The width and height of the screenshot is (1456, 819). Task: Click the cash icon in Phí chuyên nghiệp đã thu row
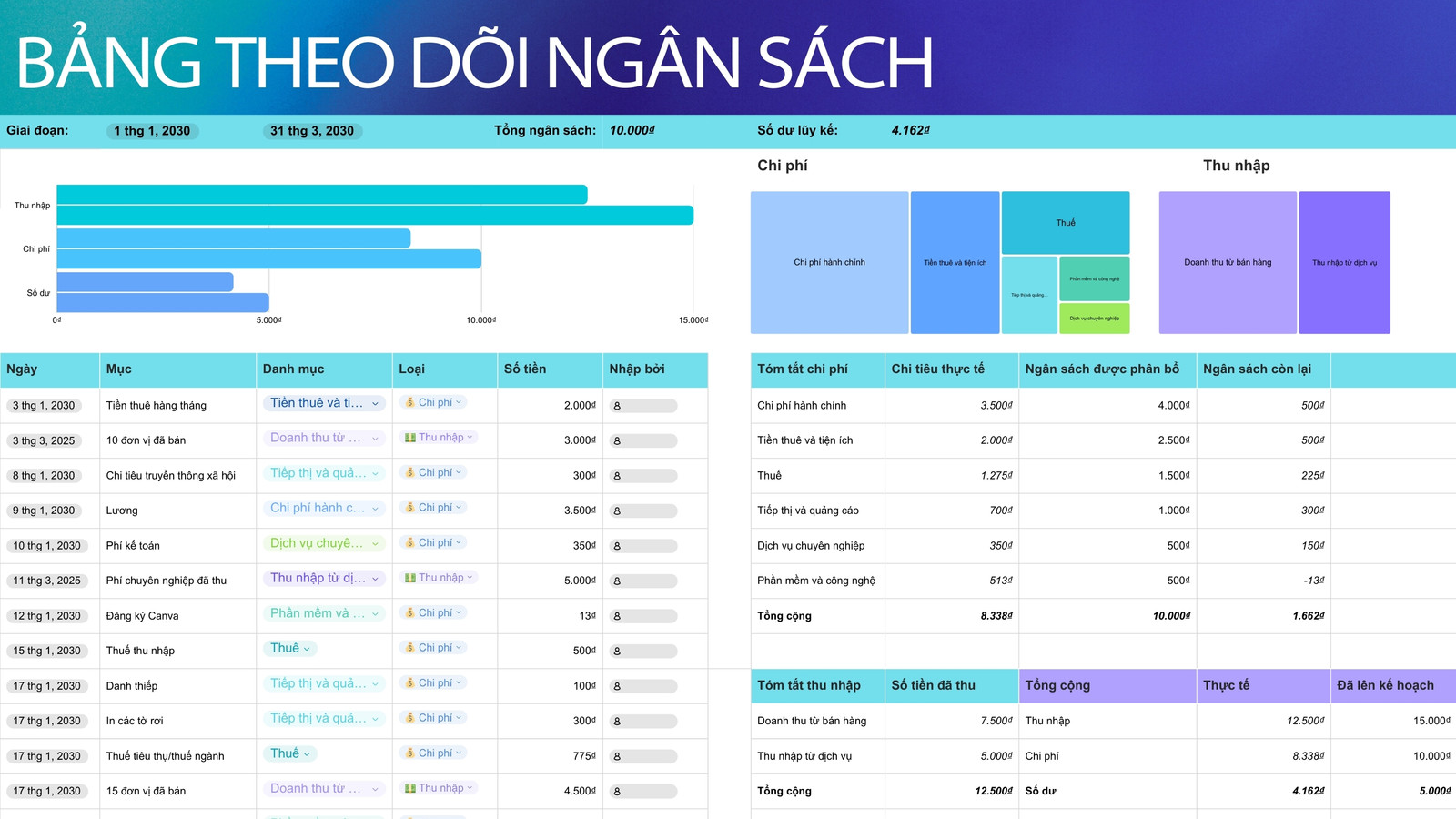[x=410, y=578]
